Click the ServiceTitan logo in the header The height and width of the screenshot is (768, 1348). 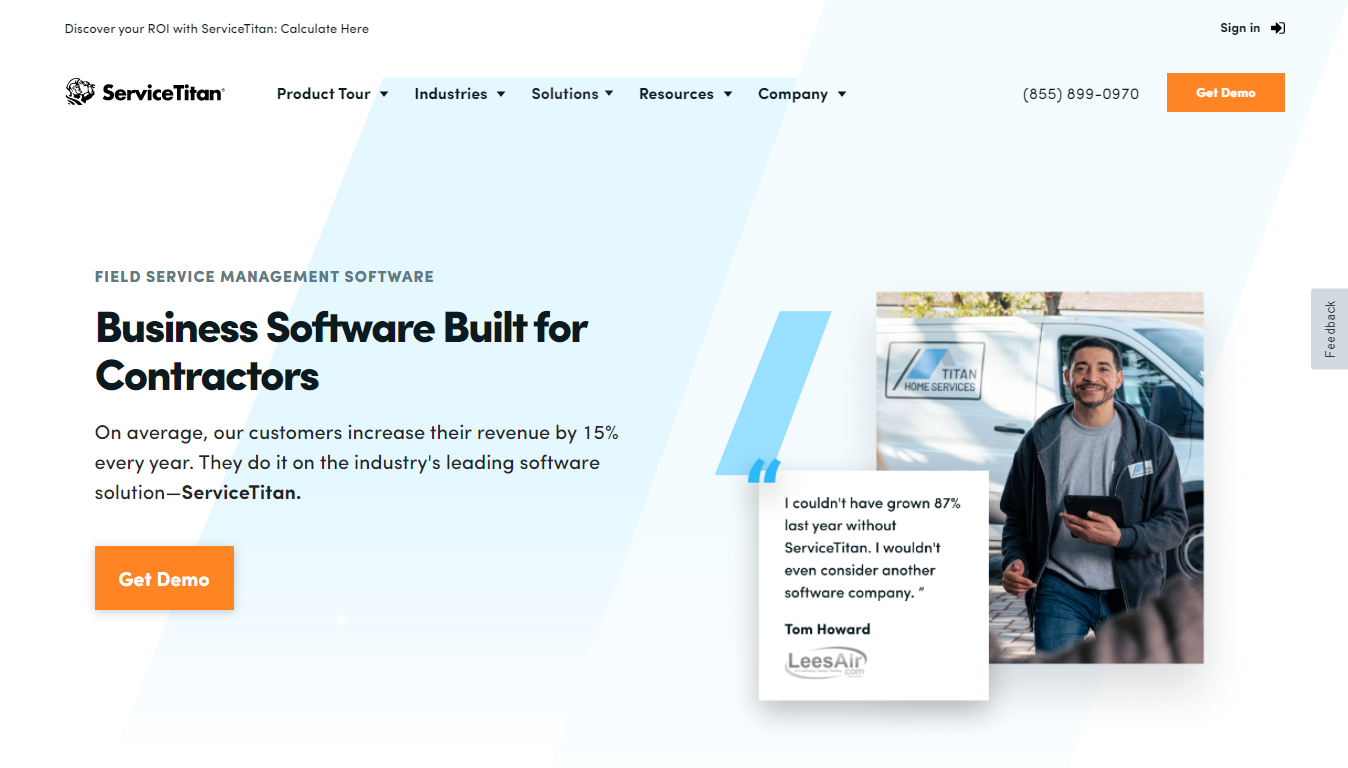click(x=145, y=93)
